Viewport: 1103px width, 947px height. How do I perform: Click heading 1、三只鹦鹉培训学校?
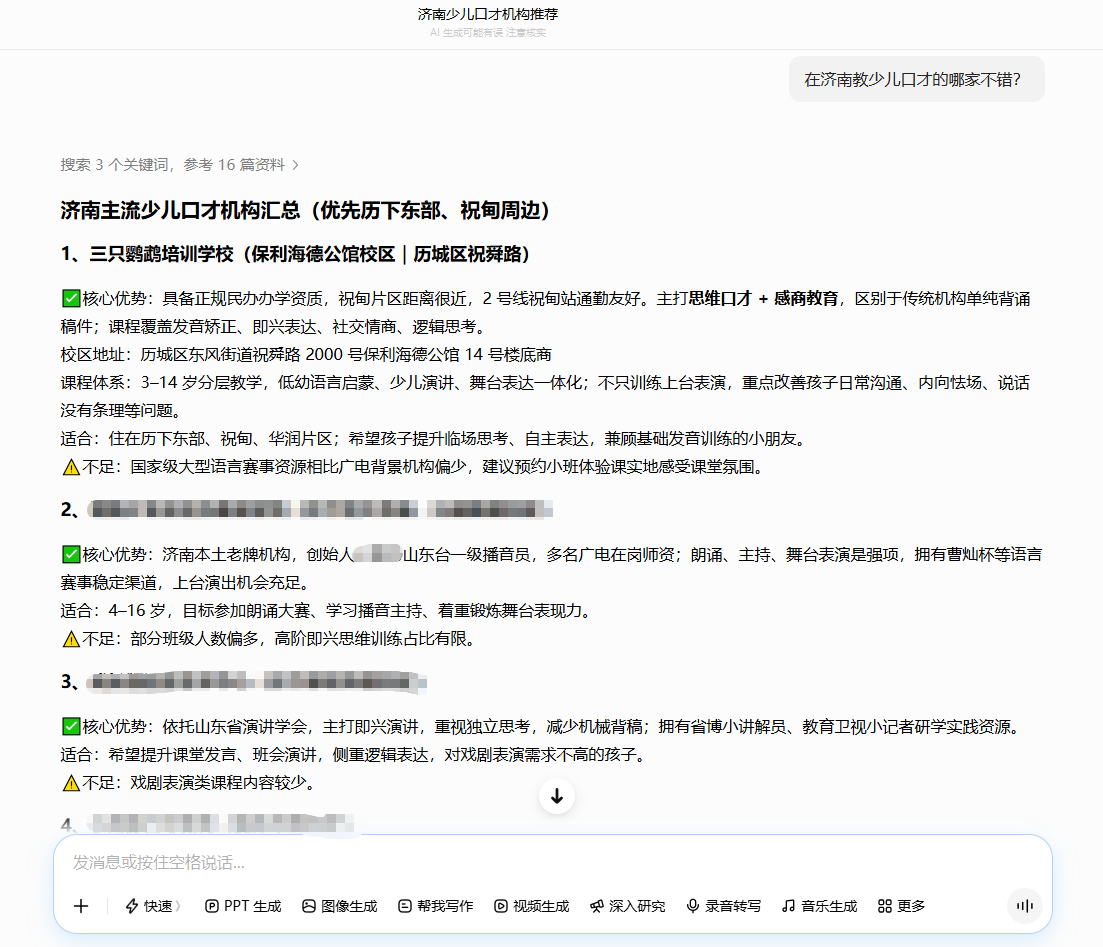tap(295, 254)
